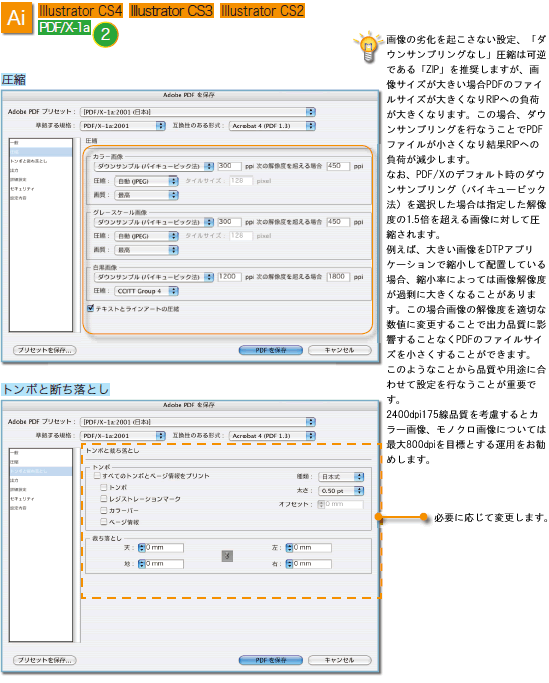The image size is (549, 683).
Task: Open カラー画像 圧縮 自動 (JPEG) dropdown
Action: (x=146, y=181)
